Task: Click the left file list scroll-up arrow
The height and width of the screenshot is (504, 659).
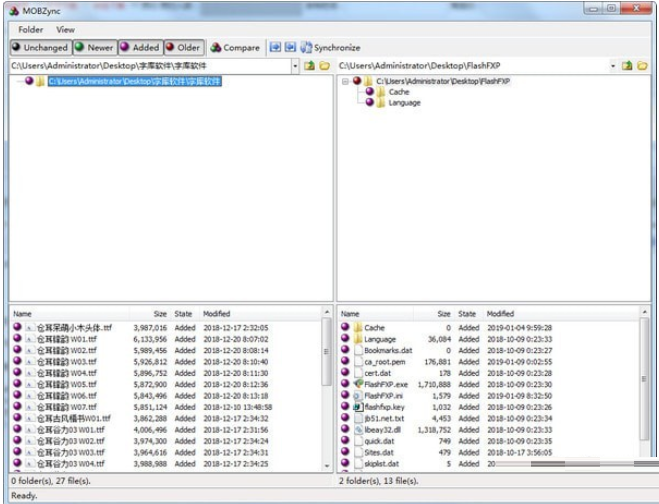Action: 327,312
